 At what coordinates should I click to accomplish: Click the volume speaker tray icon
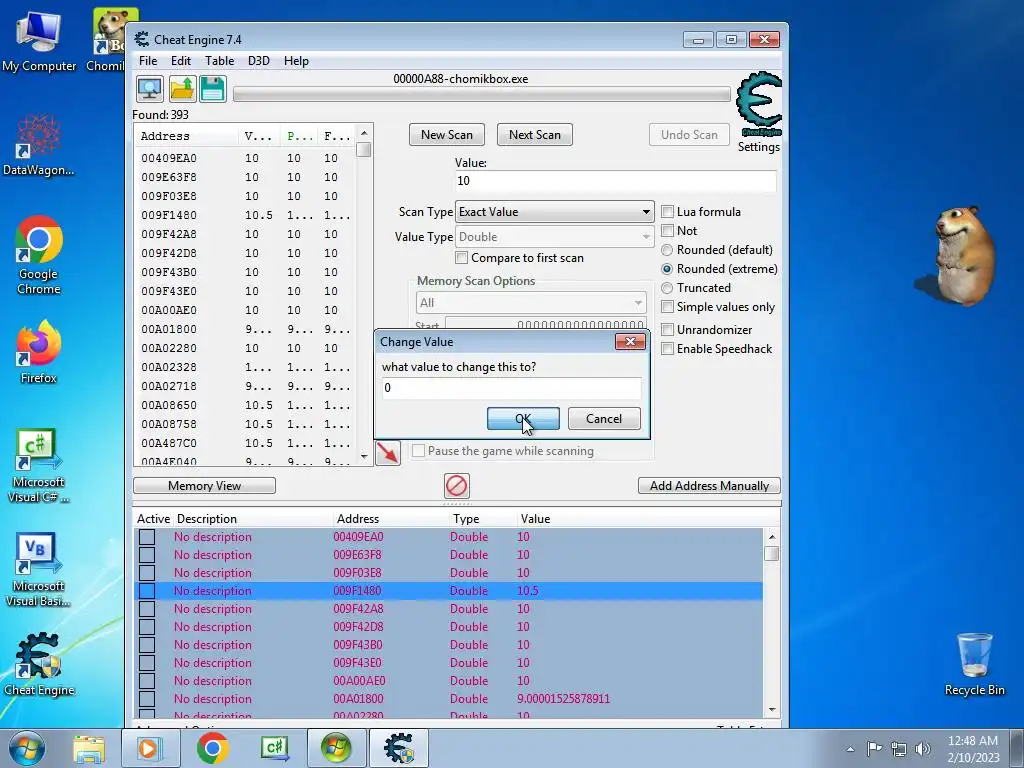(x=922, y=748)
